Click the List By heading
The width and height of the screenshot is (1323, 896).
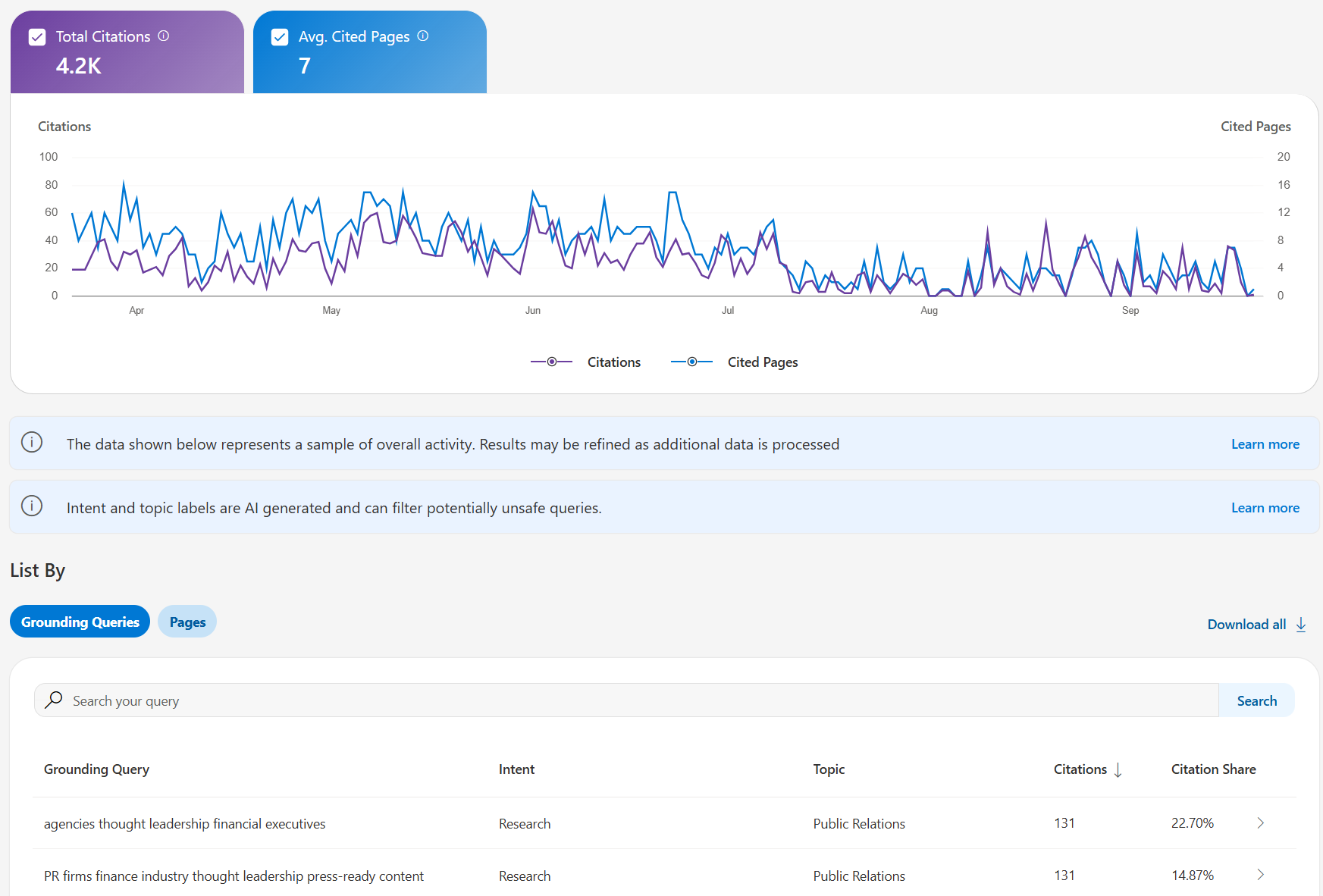[x=38, y=570]
